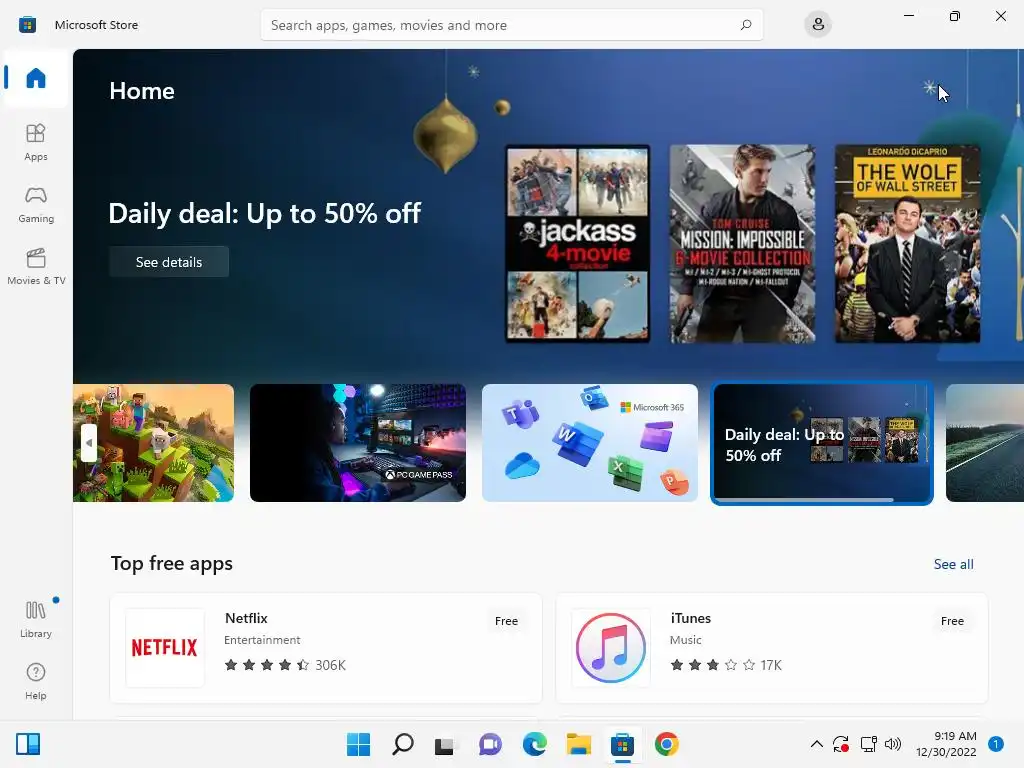Screen dimensions: 1024x768
Task: Open the clock showing 9:19 AM
Action: [x=946, y=744]
